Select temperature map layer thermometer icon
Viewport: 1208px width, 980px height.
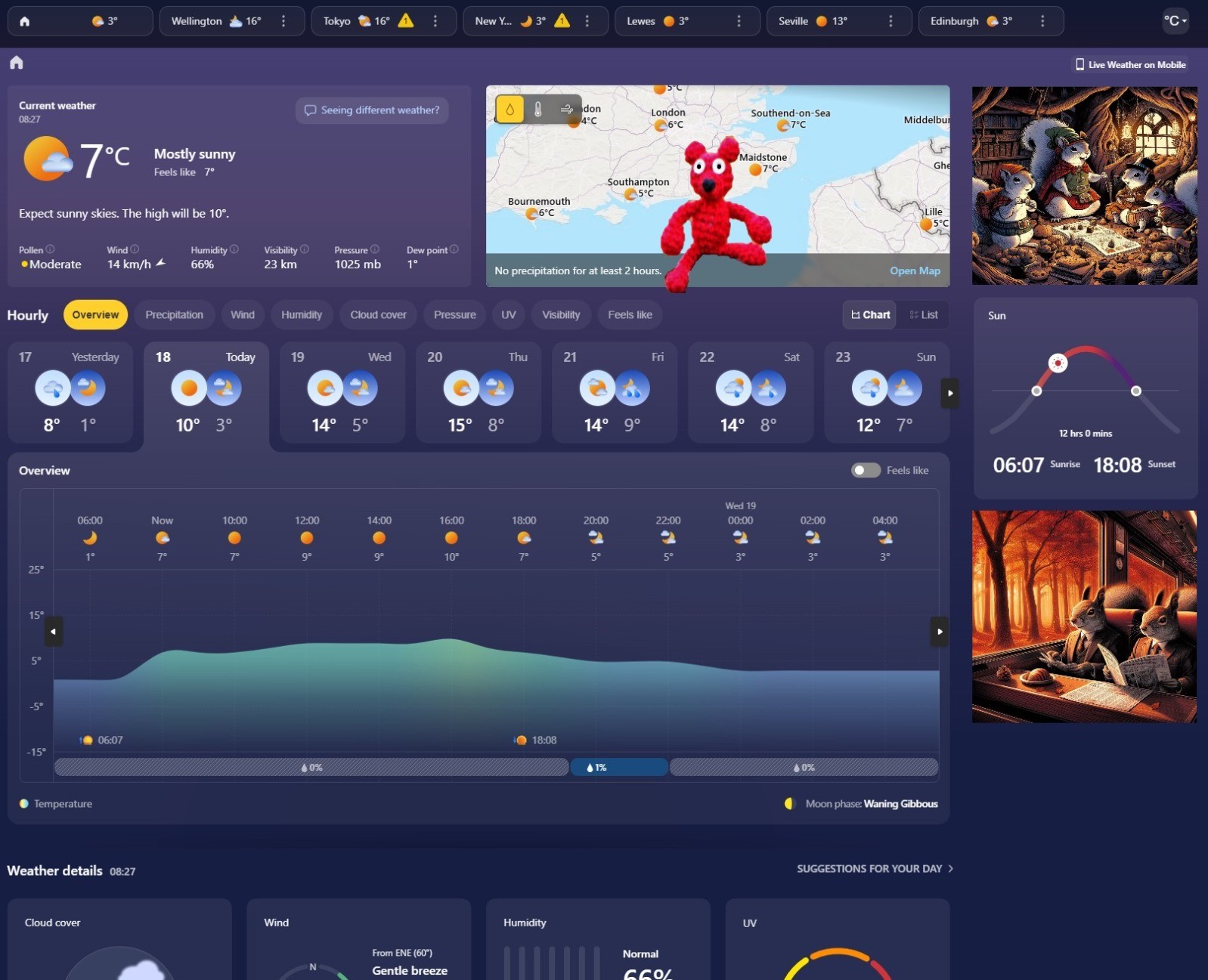pos(538,110)
